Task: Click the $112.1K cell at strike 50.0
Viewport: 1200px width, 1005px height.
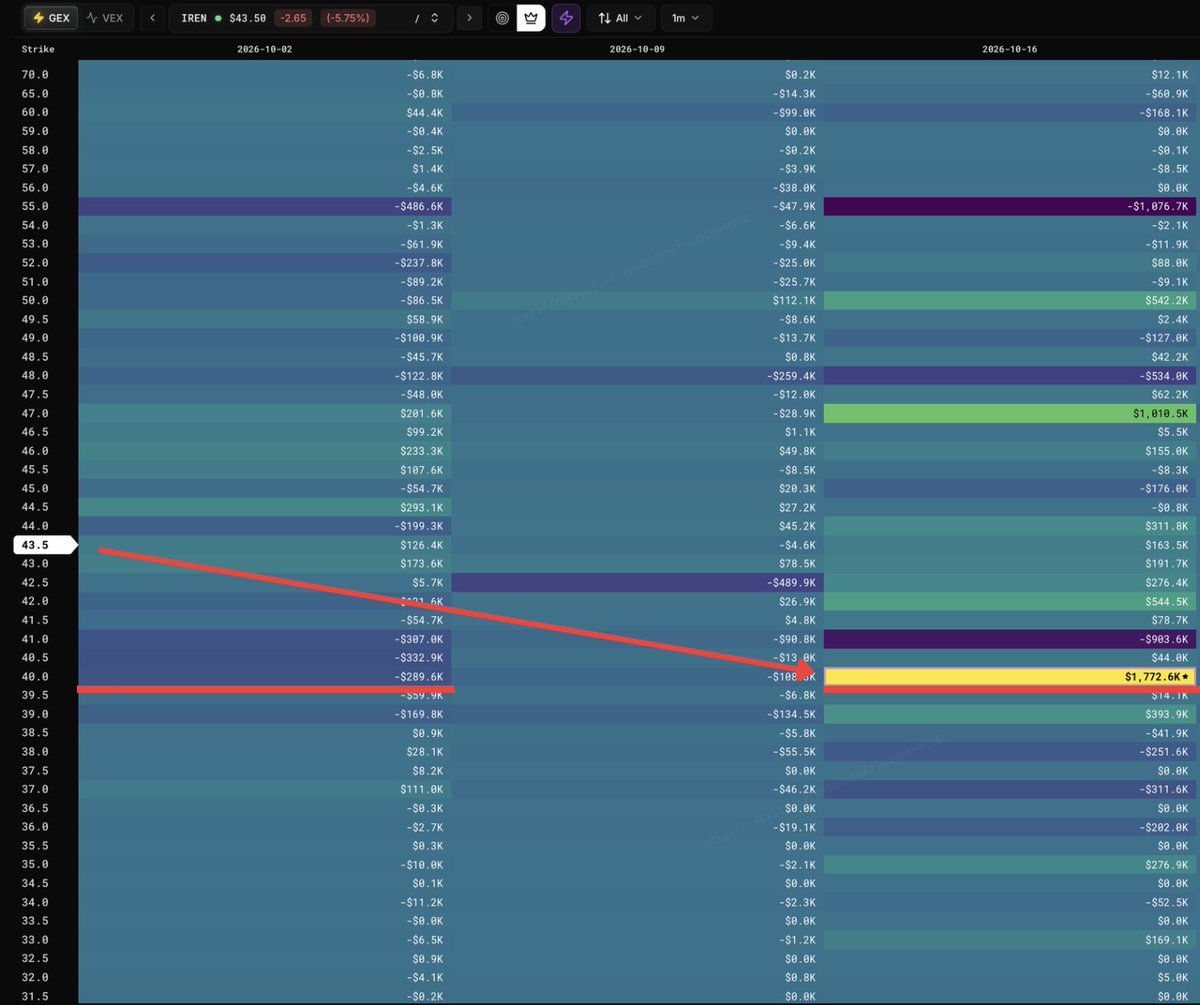Action: [x=637, y=301]
